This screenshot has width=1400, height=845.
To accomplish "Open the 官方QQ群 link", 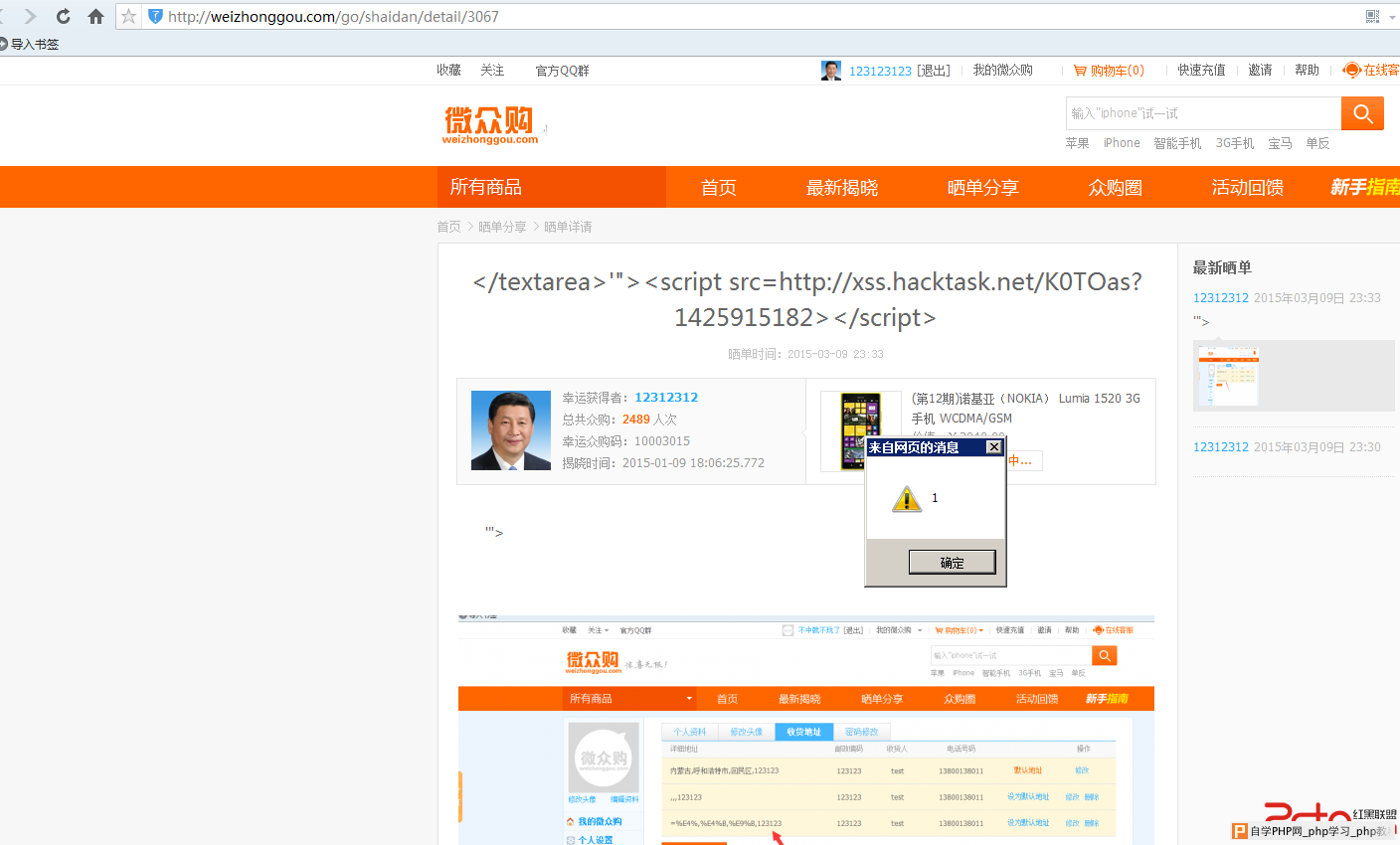I will coord(562,71).
